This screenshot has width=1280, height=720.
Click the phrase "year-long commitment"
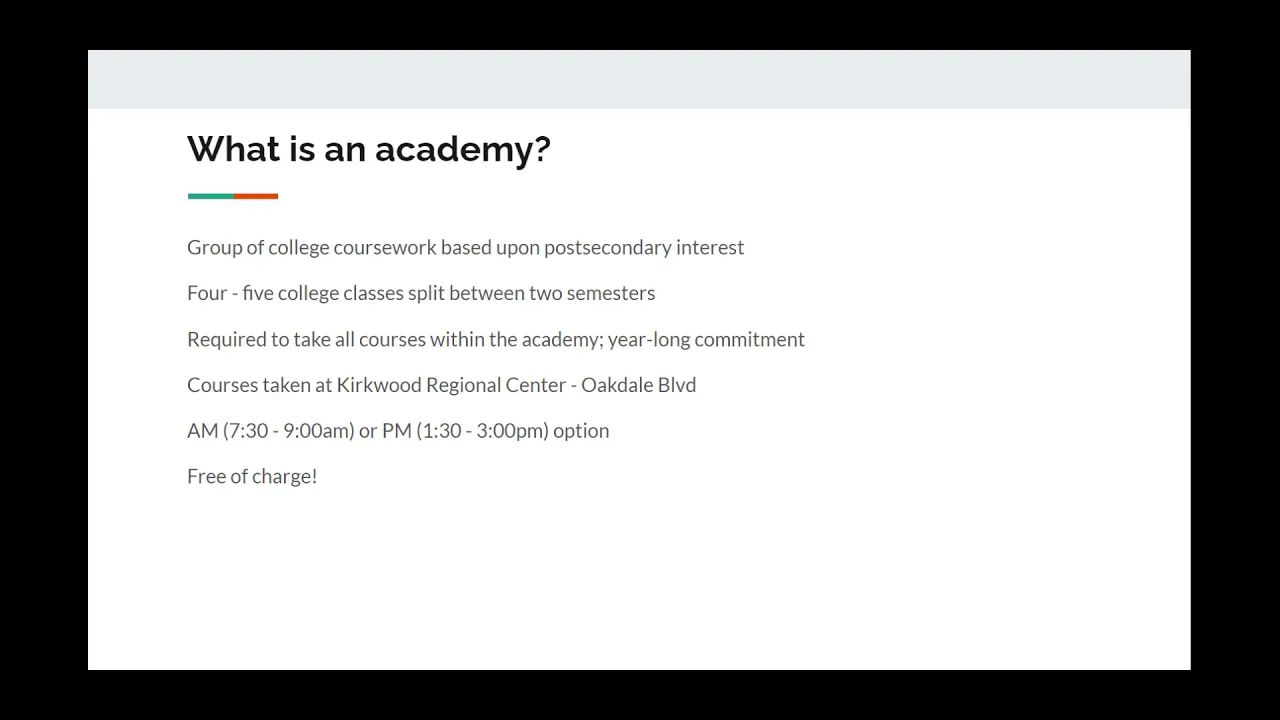pos(706,339)
